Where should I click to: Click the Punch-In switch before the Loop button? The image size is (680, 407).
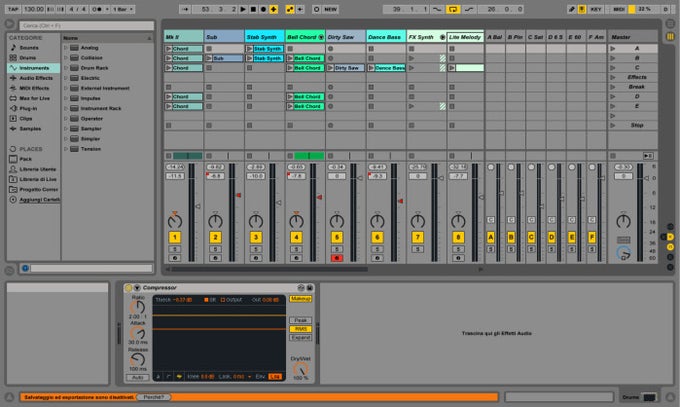(x=437, y=9)
